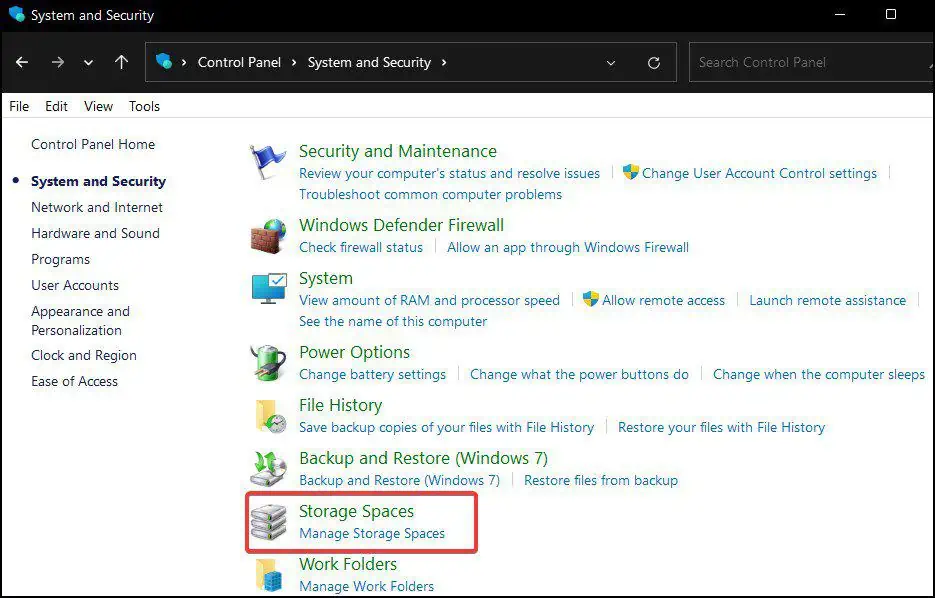Image resolution: width=935 pixels, height=598 pixels.
Task: Expand the chevron after System and Security
Action: pyautogui.click(x=444, y=63)
